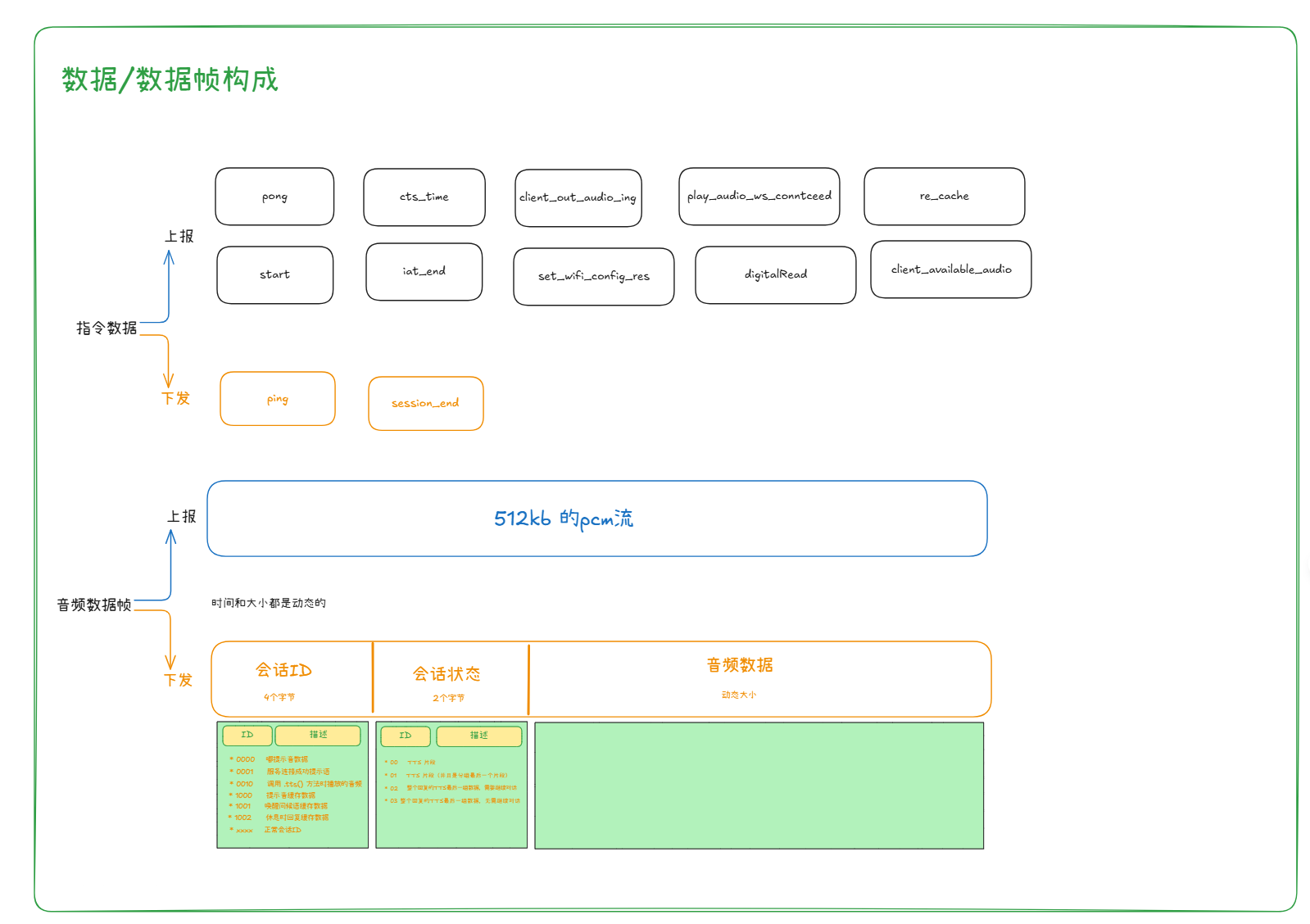Select the start command box

coord(275,275)
